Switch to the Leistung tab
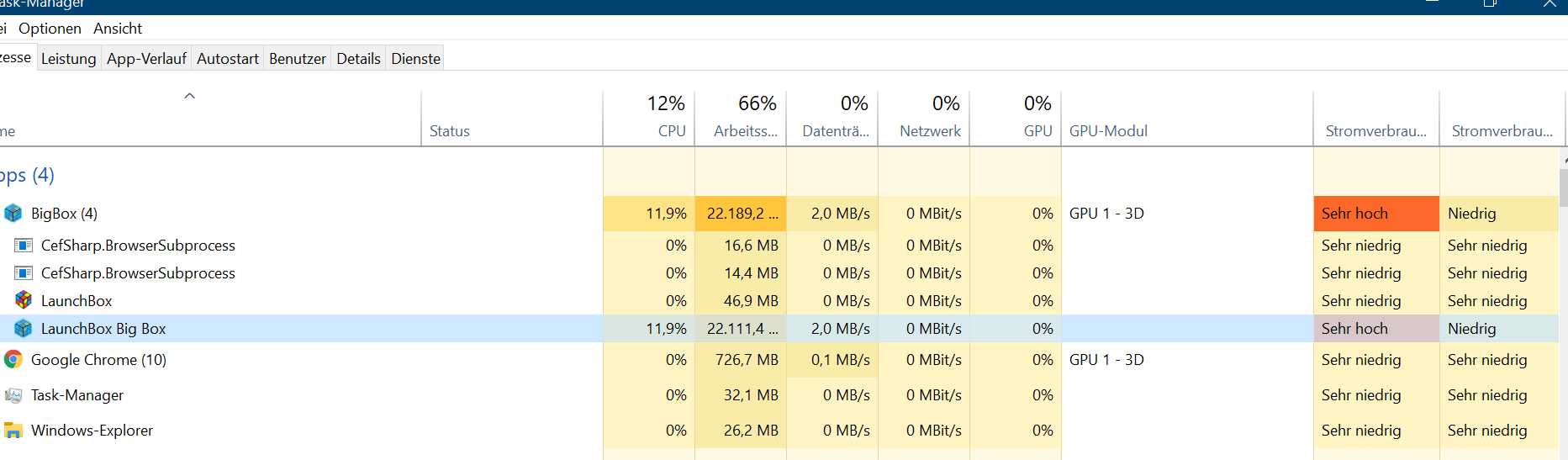Viewport: 1568px width, 460px height. (x=69, y=59)
